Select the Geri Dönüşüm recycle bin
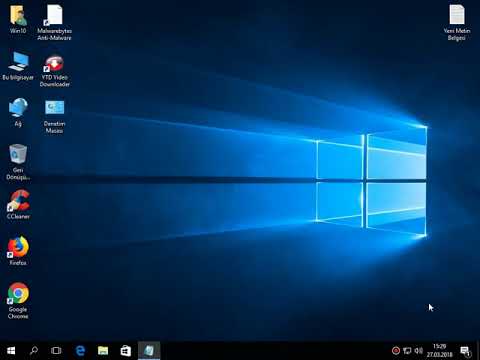 [18, 162]
